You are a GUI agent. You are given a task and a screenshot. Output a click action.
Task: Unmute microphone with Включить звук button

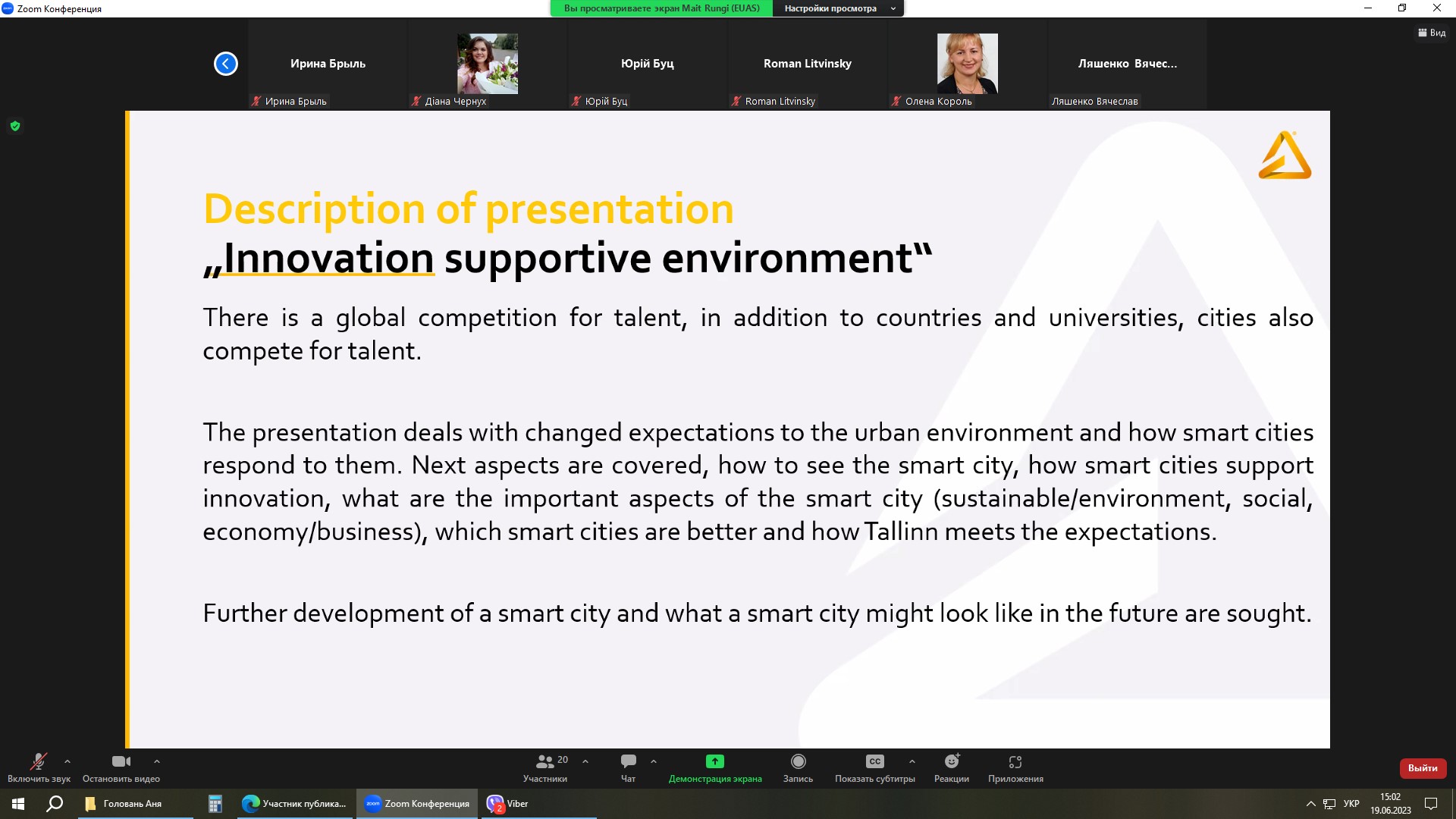[39, 767]
